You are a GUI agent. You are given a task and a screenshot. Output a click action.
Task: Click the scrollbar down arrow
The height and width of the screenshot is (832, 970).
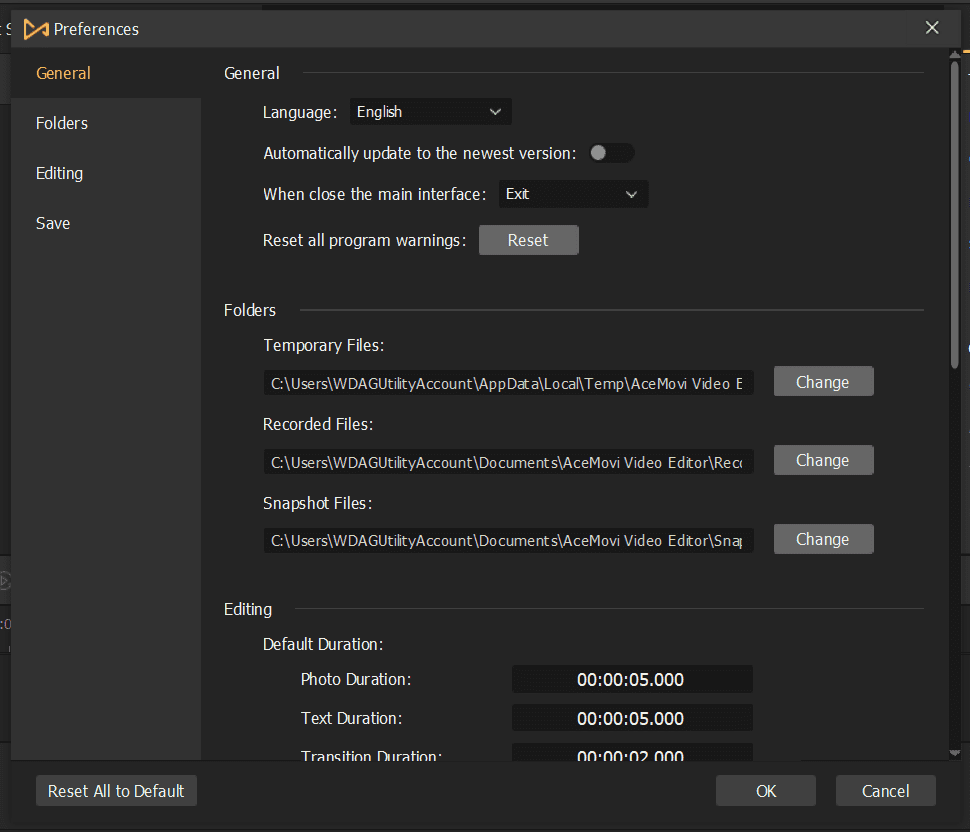tap(955, 753)
